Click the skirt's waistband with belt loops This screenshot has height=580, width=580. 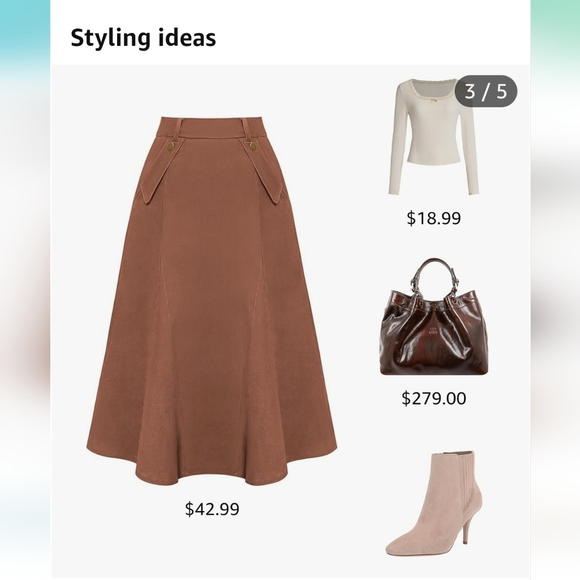(x=212, y=126)
